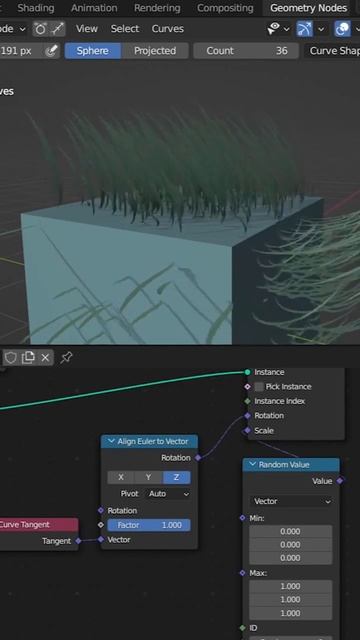Select the Geometry Nodes workspace tab
This screenshot has width=360, height=640.
click(309, 8)
